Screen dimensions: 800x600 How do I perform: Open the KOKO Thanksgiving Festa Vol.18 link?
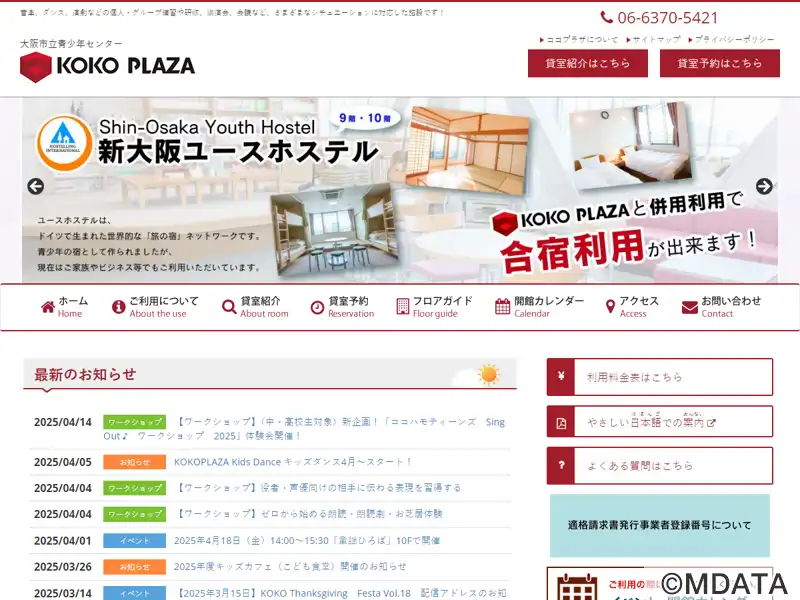340,593
